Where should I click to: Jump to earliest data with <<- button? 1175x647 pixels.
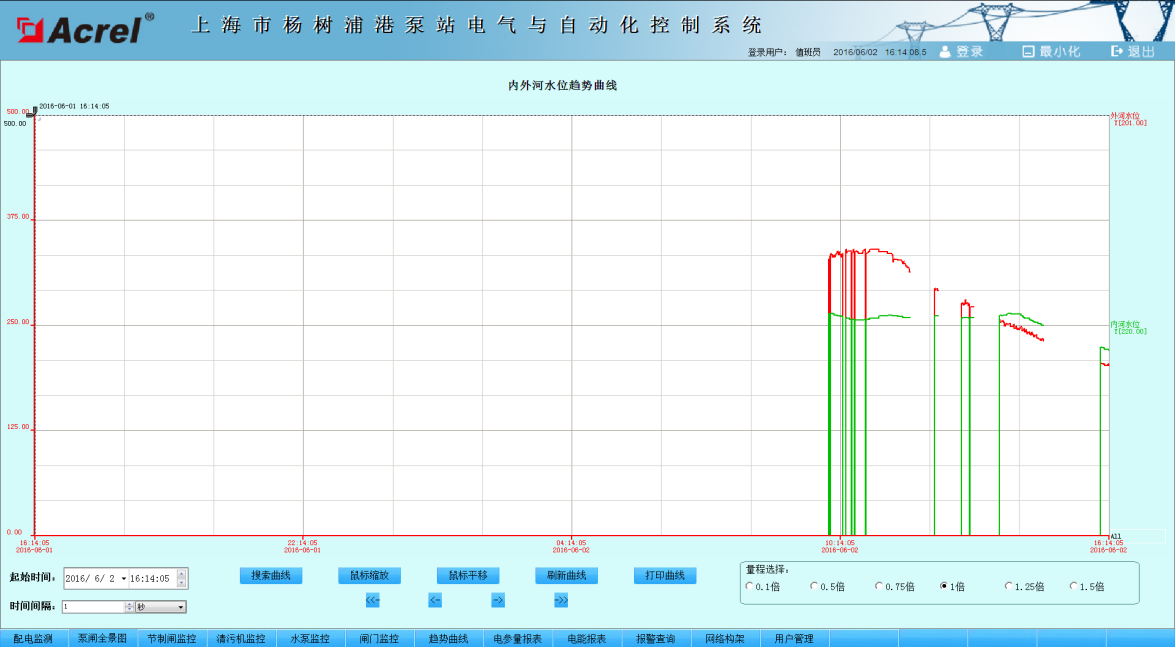click(372, 600)
